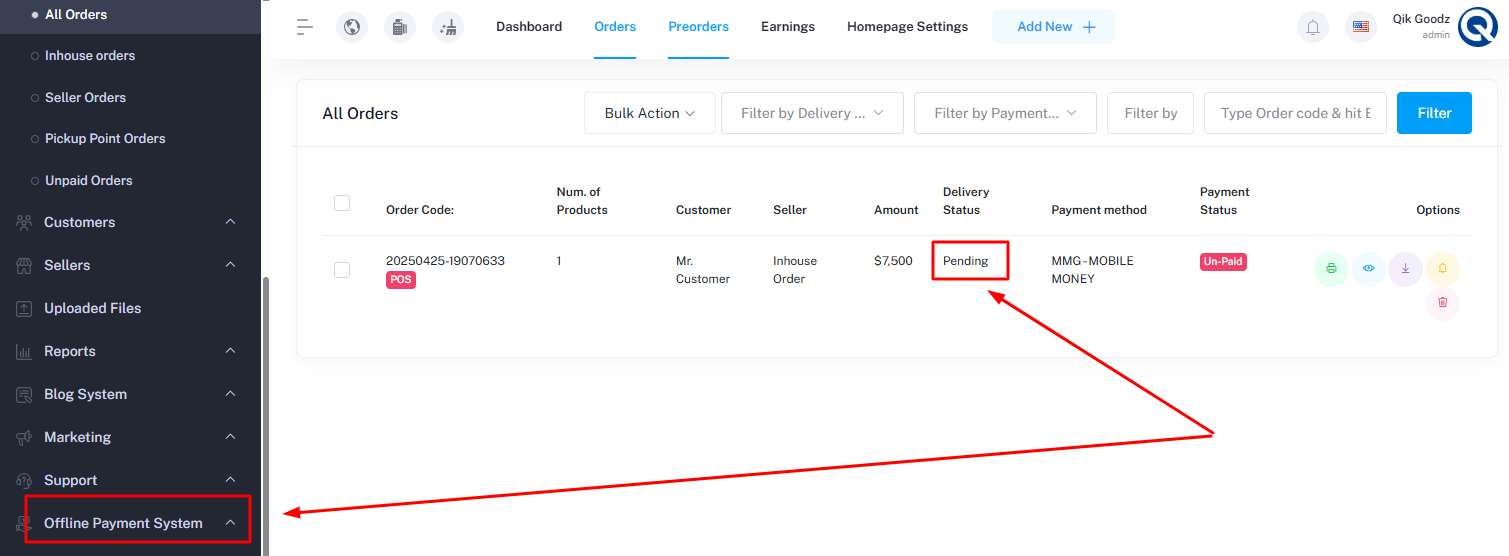1509x556 pixels.
Task: Expand Offline Payment System chevron
Action: point(230,523)
